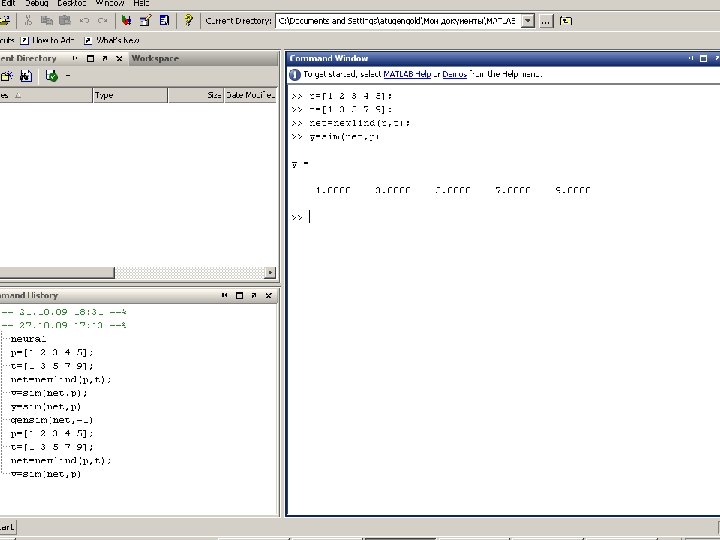Create new folder in Current Directory panel

[x=6, y=76]
